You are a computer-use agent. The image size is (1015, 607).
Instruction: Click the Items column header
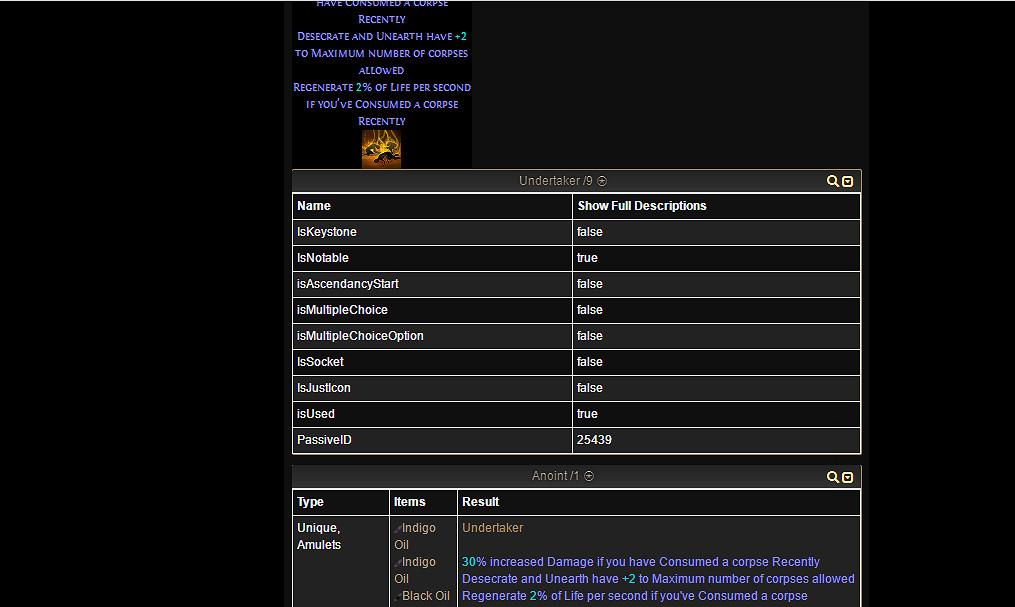point(409,502)
